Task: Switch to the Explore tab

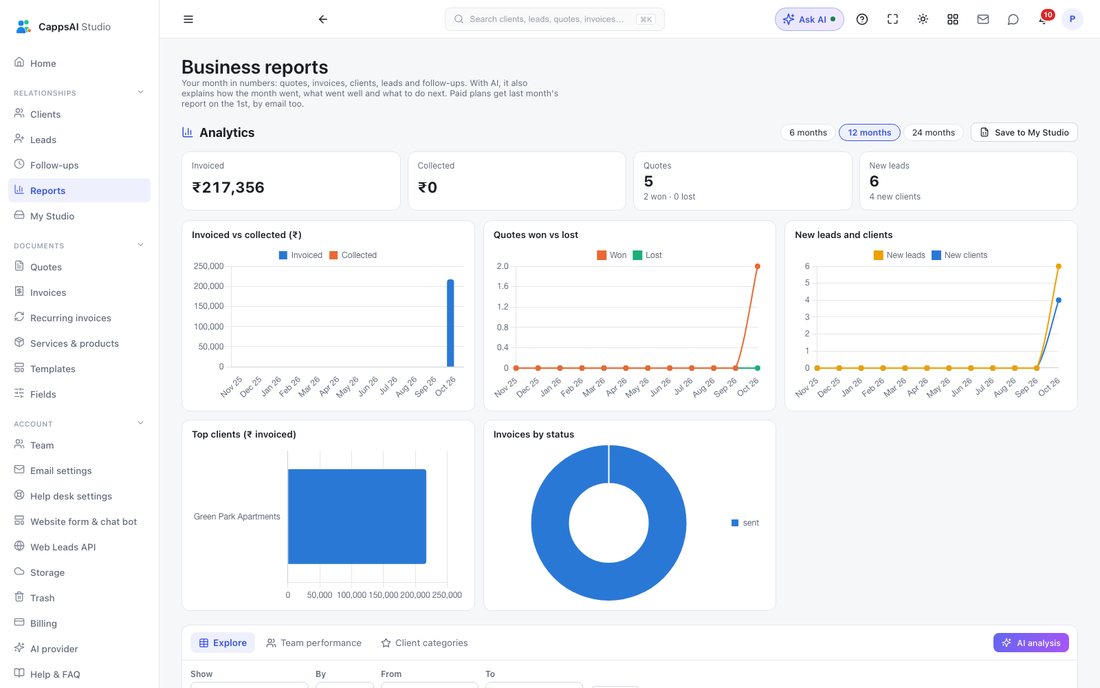Action: tap(223, 643)
